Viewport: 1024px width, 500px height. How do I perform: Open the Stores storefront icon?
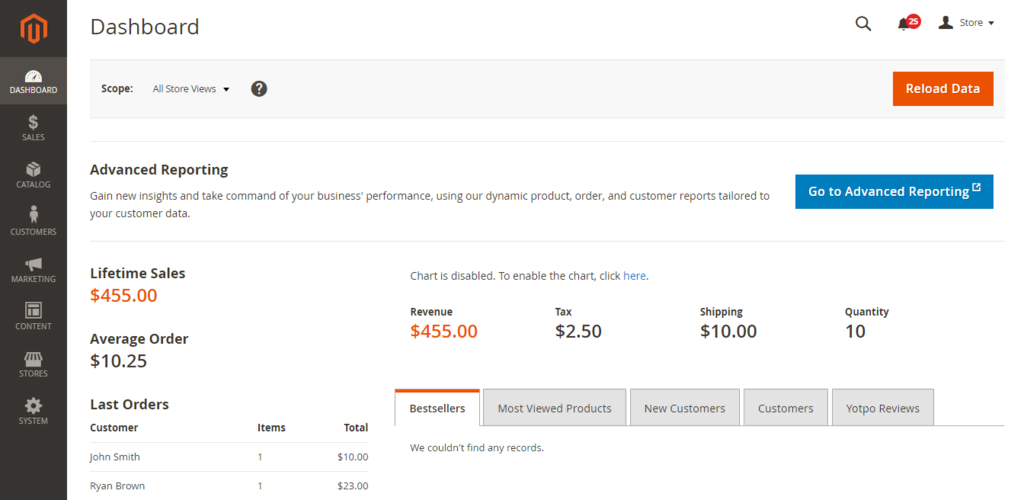(x=33, y=360)
